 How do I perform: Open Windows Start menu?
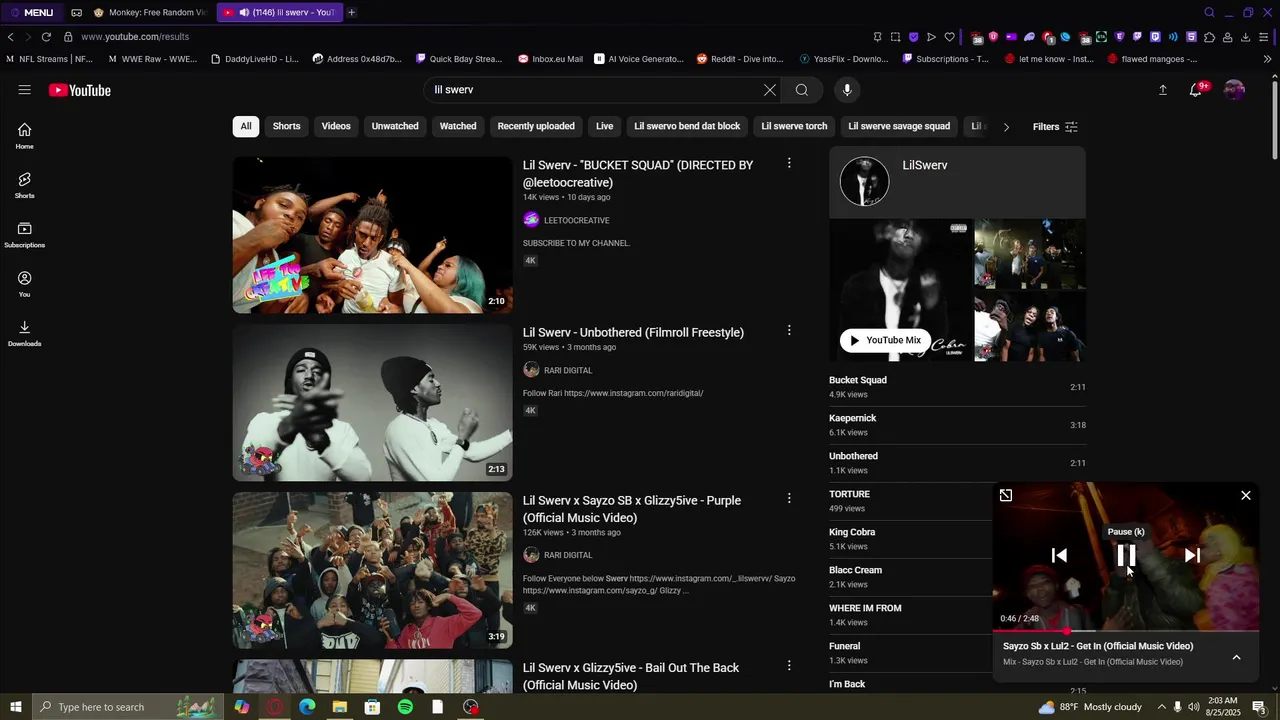(x=16, y=707)
